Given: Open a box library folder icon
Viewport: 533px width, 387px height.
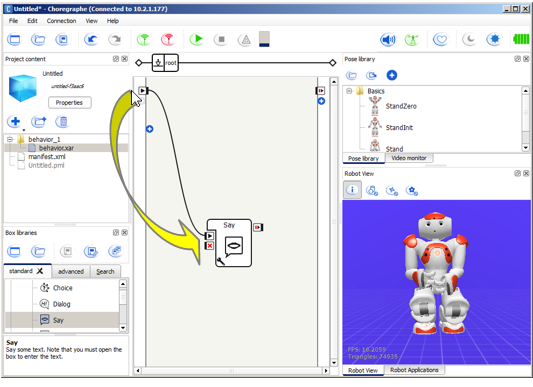Looking at the screenshot, I should click(x=38, y=252).
